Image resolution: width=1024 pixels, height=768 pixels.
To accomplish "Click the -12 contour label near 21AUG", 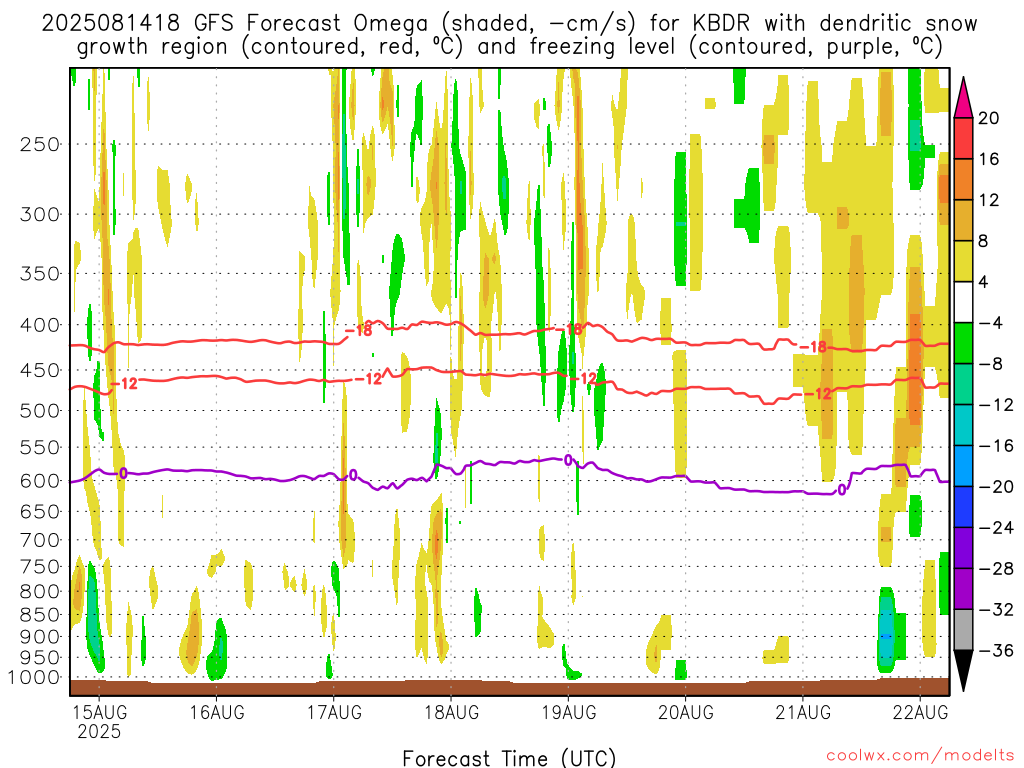I will tap(818, 394).
